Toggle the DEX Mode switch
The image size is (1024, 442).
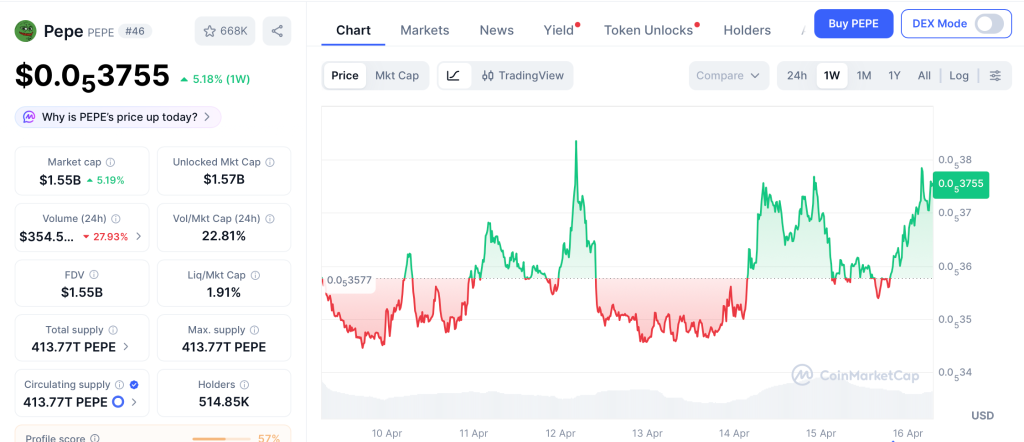point(988,24)
